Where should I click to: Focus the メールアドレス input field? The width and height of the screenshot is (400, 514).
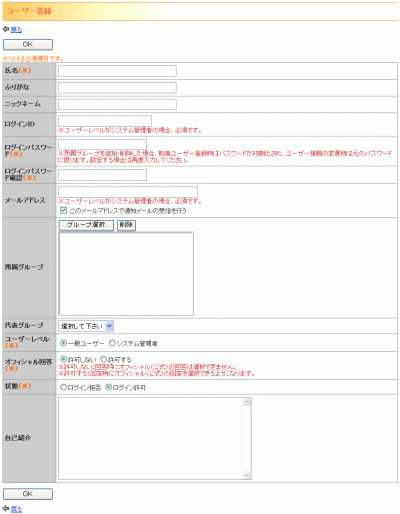(128, 192)
